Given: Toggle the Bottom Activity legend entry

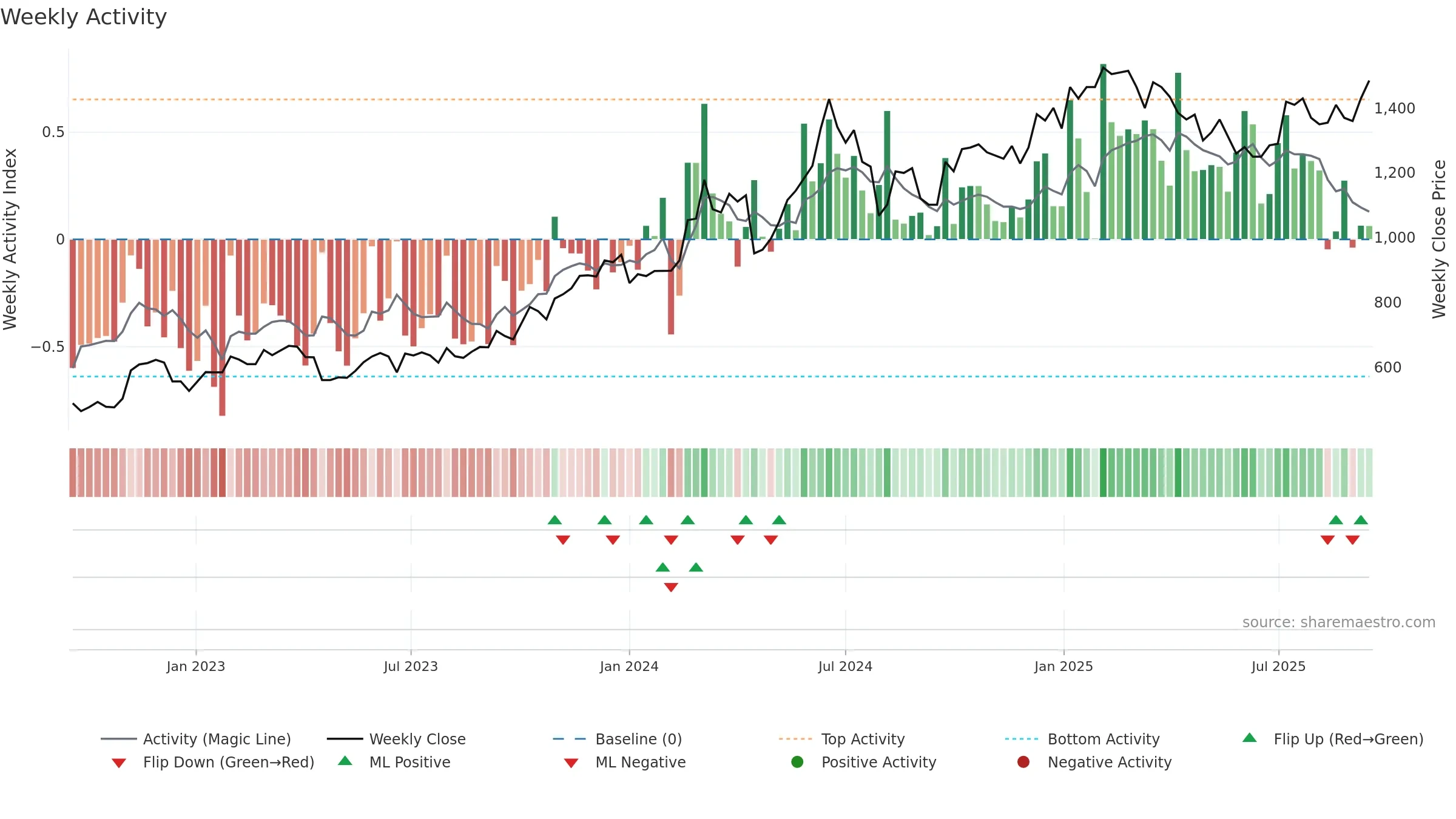Looking at the screenshot, I should (1082, 739).
